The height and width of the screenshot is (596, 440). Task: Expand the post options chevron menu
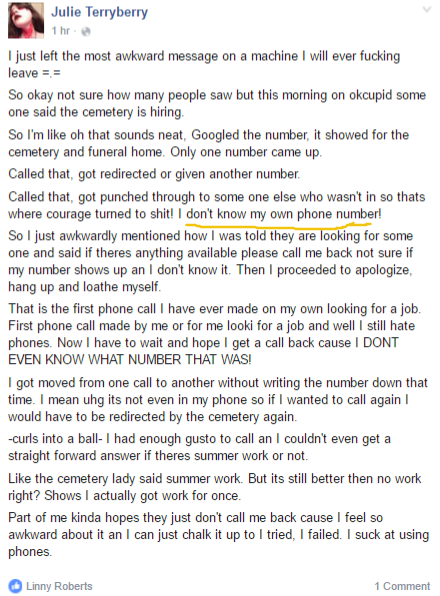click(427, 10)
